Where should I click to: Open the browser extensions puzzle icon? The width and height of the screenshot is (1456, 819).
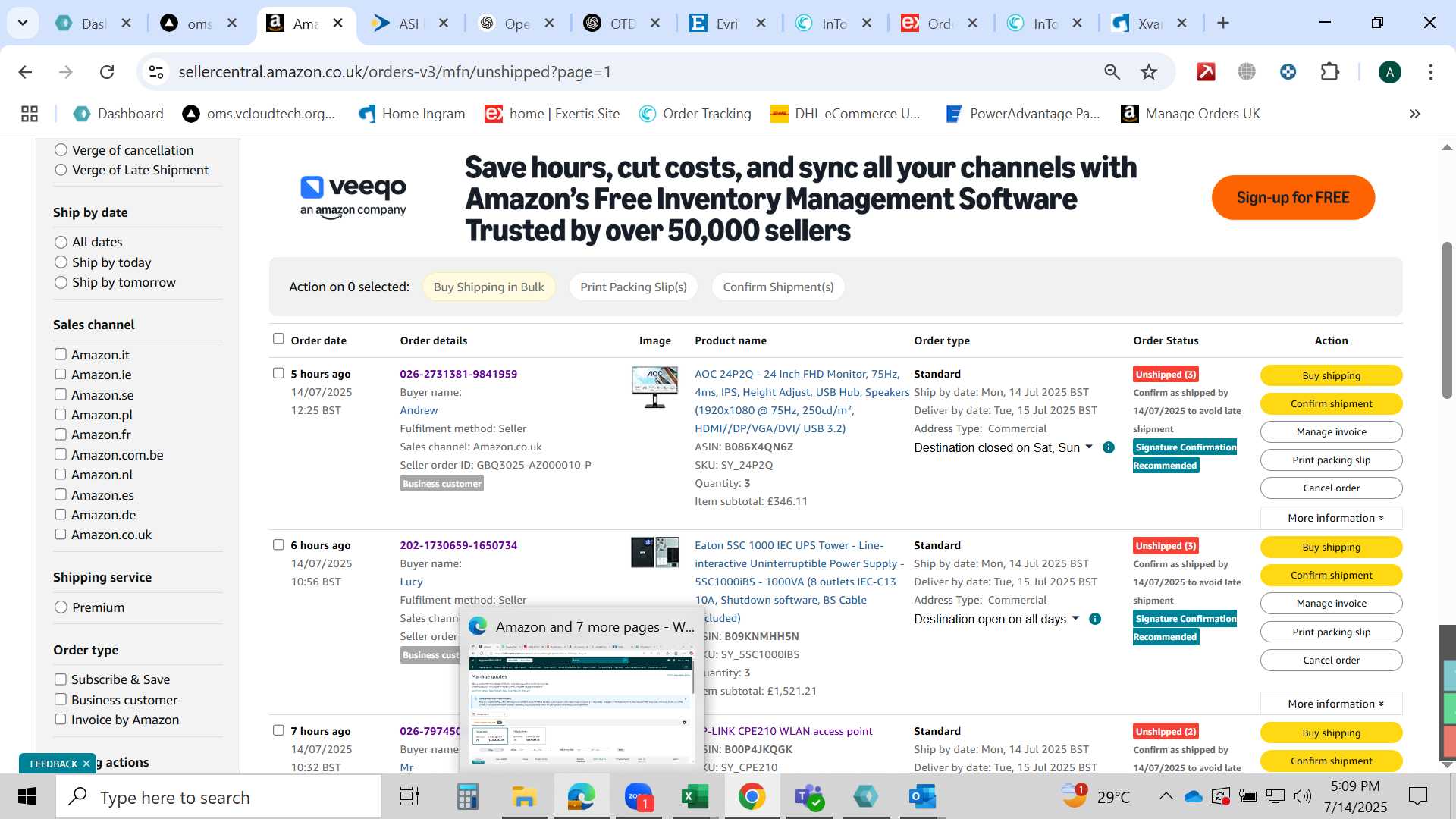(x=1329, y=72)
